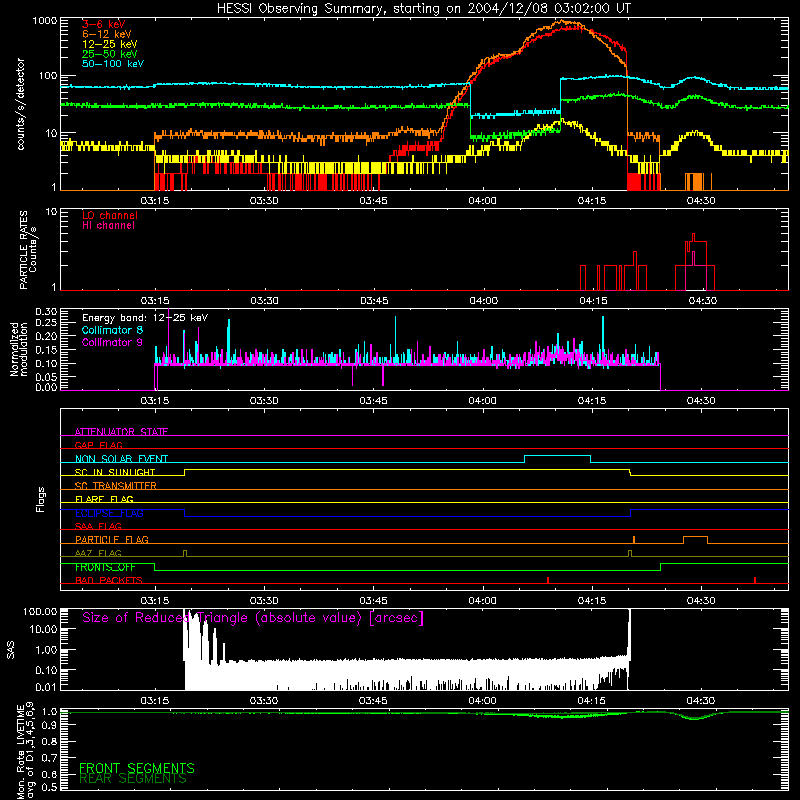
Task: Click the peak of the 6-12 keV curve
Action: point(561,21)
